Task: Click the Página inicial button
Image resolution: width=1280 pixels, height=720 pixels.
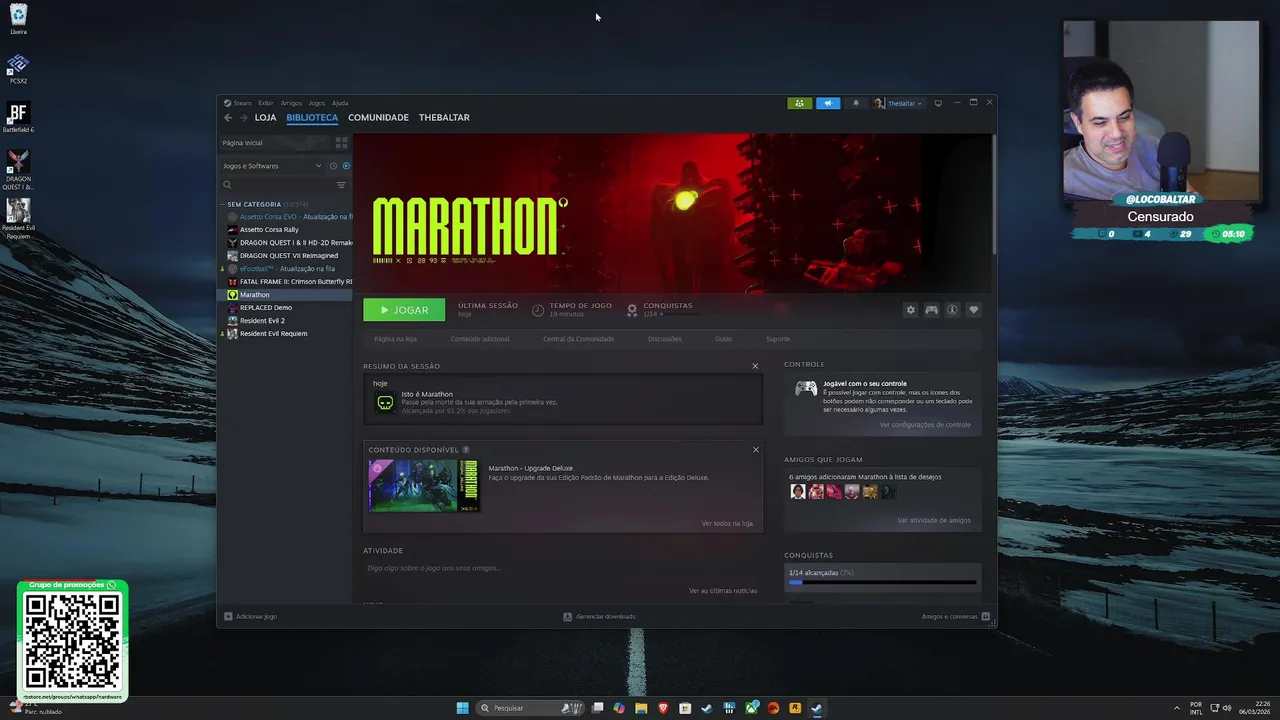Action: pyautogui.click(x=275, y=143)
